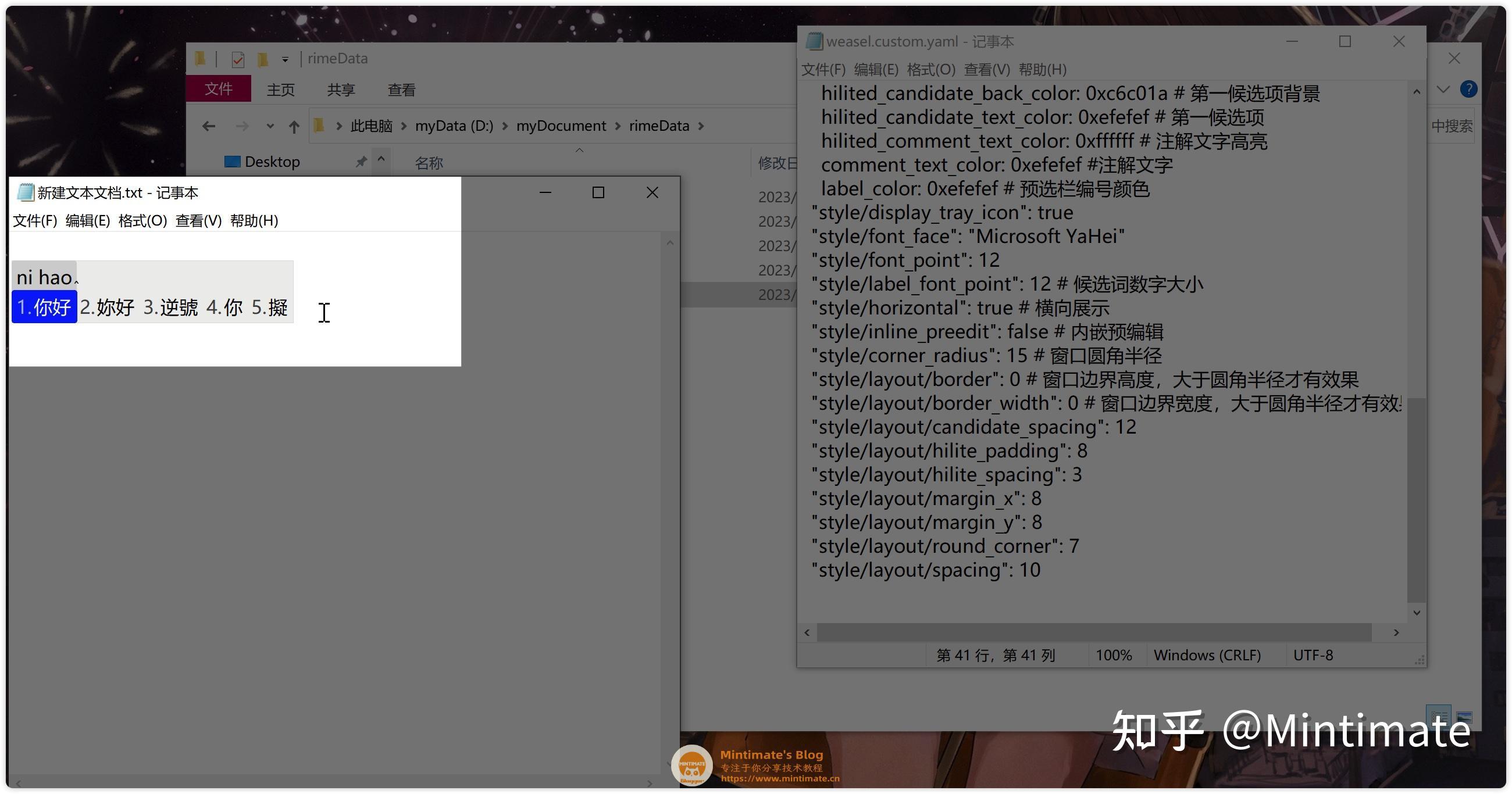Click the pin icon beside Desktop

[x=361, y=162]
